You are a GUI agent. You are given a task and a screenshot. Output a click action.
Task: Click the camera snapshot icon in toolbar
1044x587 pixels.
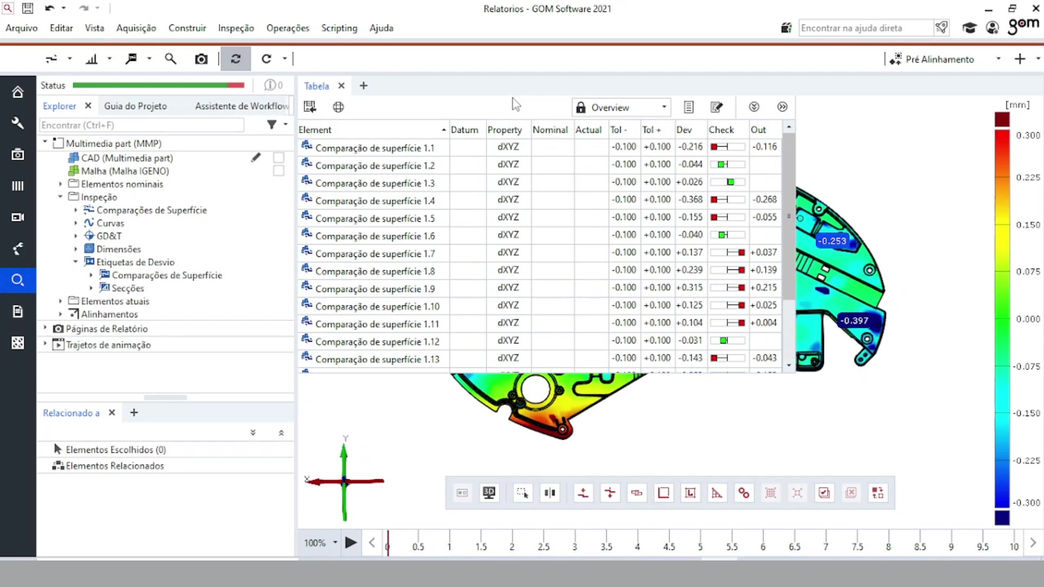point(201,59)
